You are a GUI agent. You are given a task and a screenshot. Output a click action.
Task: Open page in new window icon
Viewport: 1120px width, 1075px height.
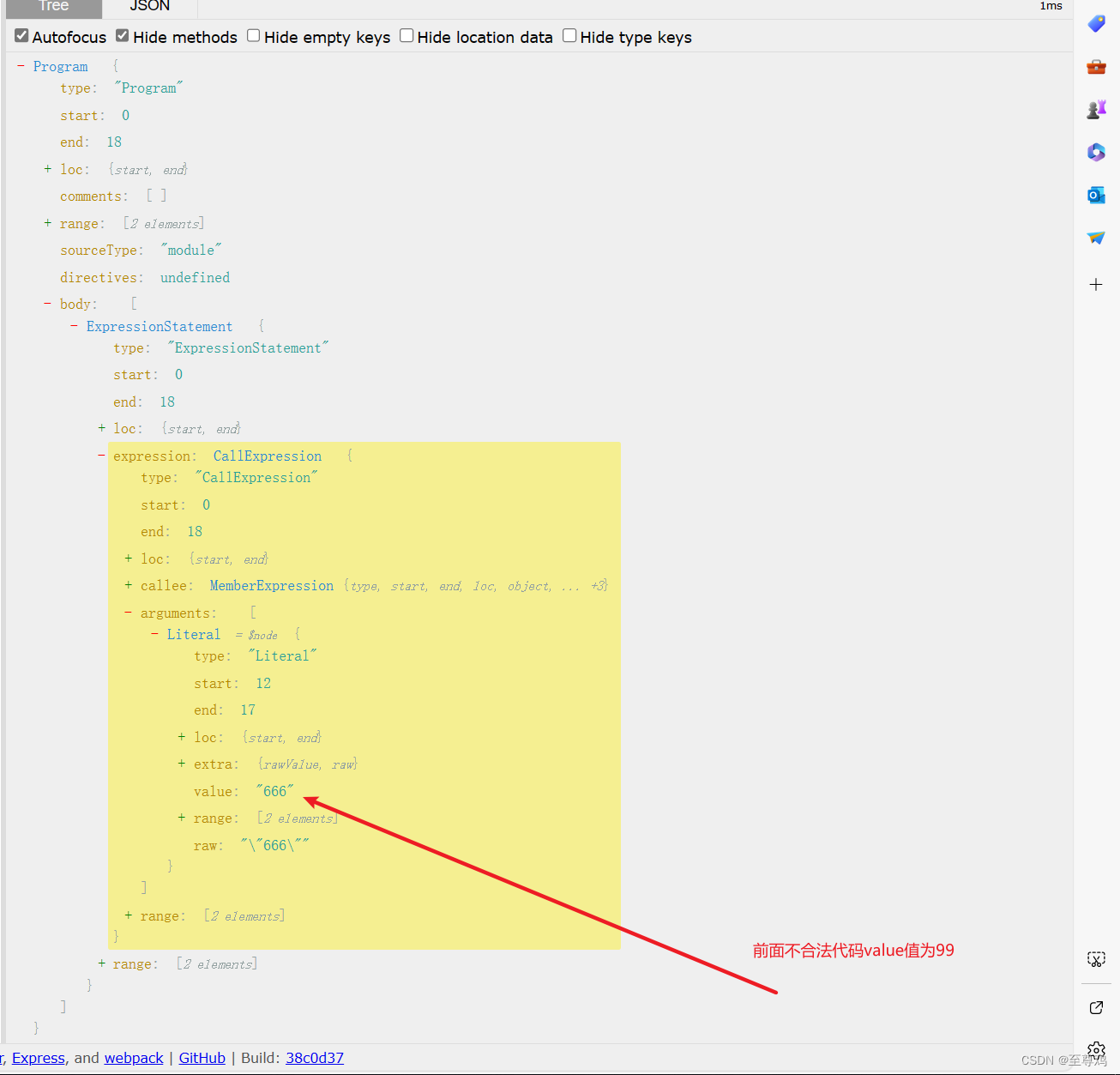pyautogui.click(x=1096, y=1007)
